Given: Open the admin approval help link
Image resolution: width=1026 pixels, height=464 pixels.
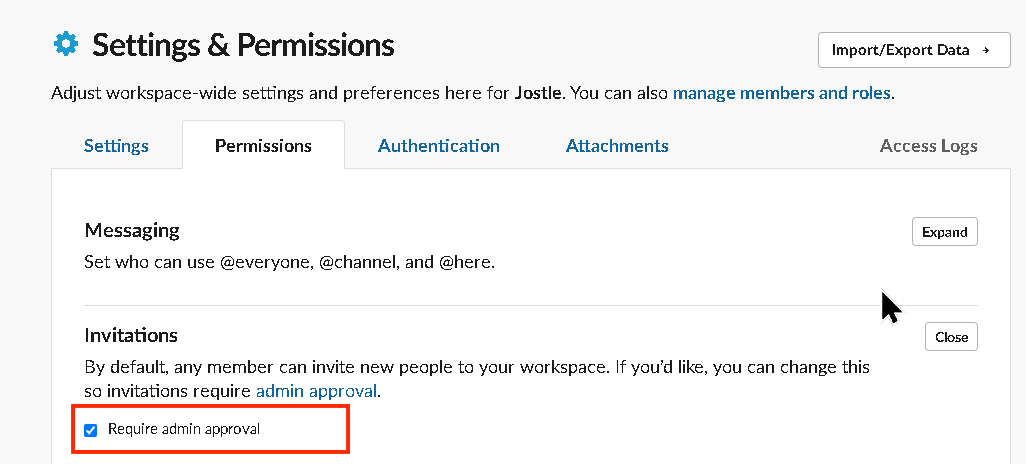Looking at the screenshot, I should 315,391.
